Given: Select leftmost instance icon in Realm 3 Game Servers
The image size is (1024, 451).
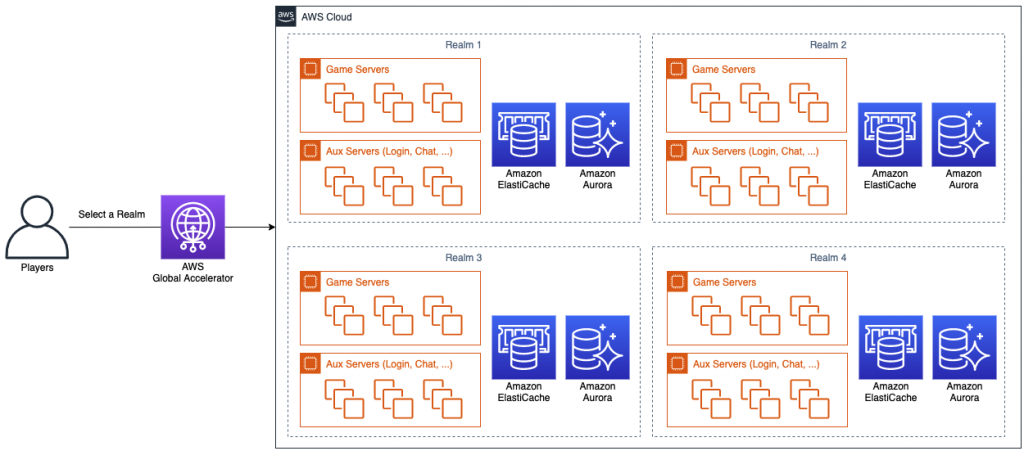Looking at the screenshot, I should pos(344,316).
